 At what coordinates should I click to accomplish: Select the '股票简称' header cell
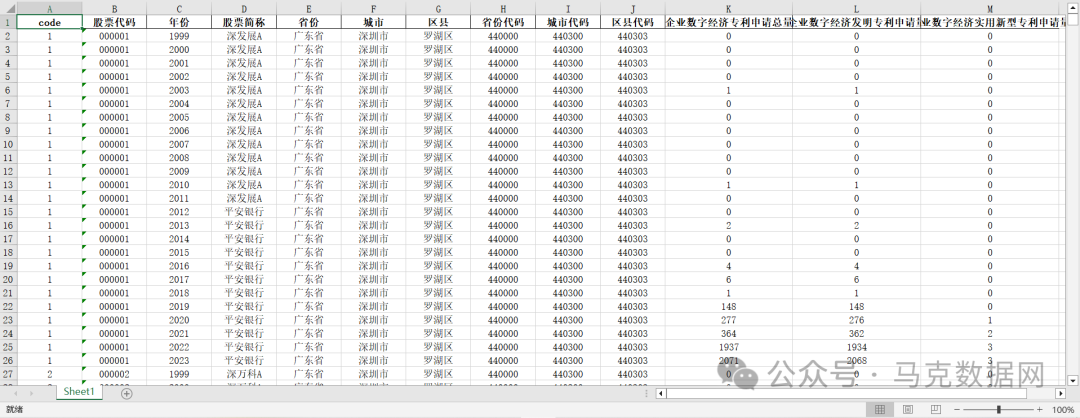pyautogui.click(x=244, y=22)
